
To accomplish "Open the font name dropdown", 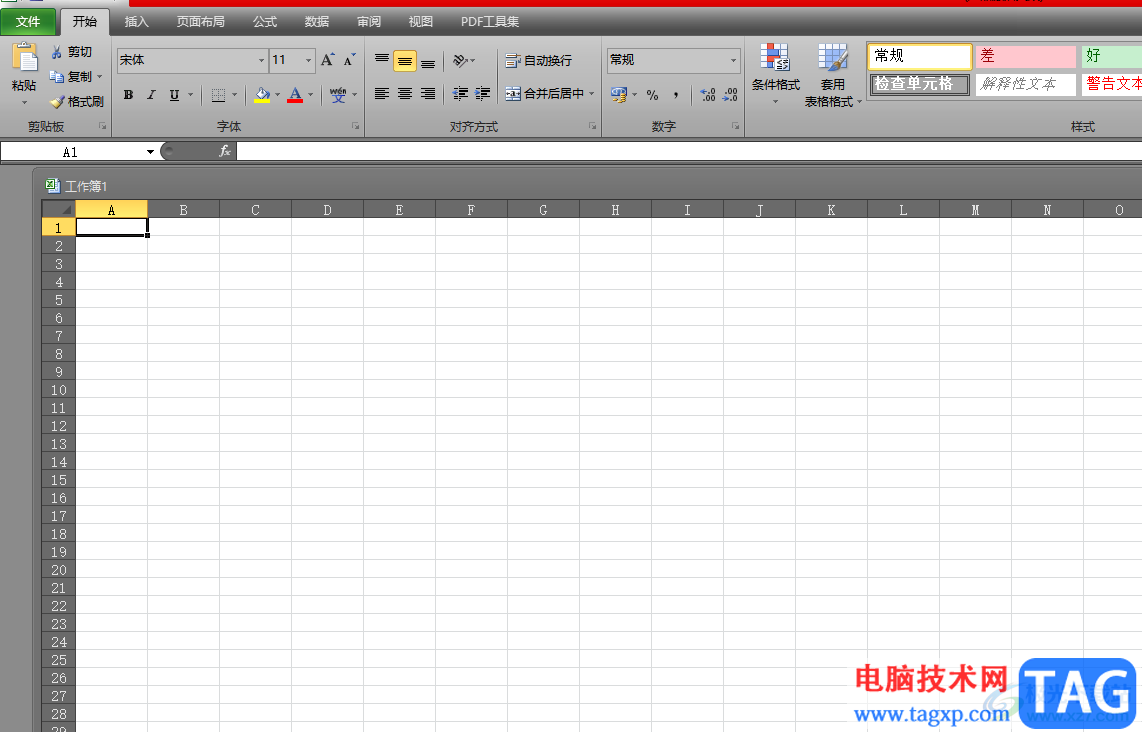I will pyautogui.click(x=261, y=60).
